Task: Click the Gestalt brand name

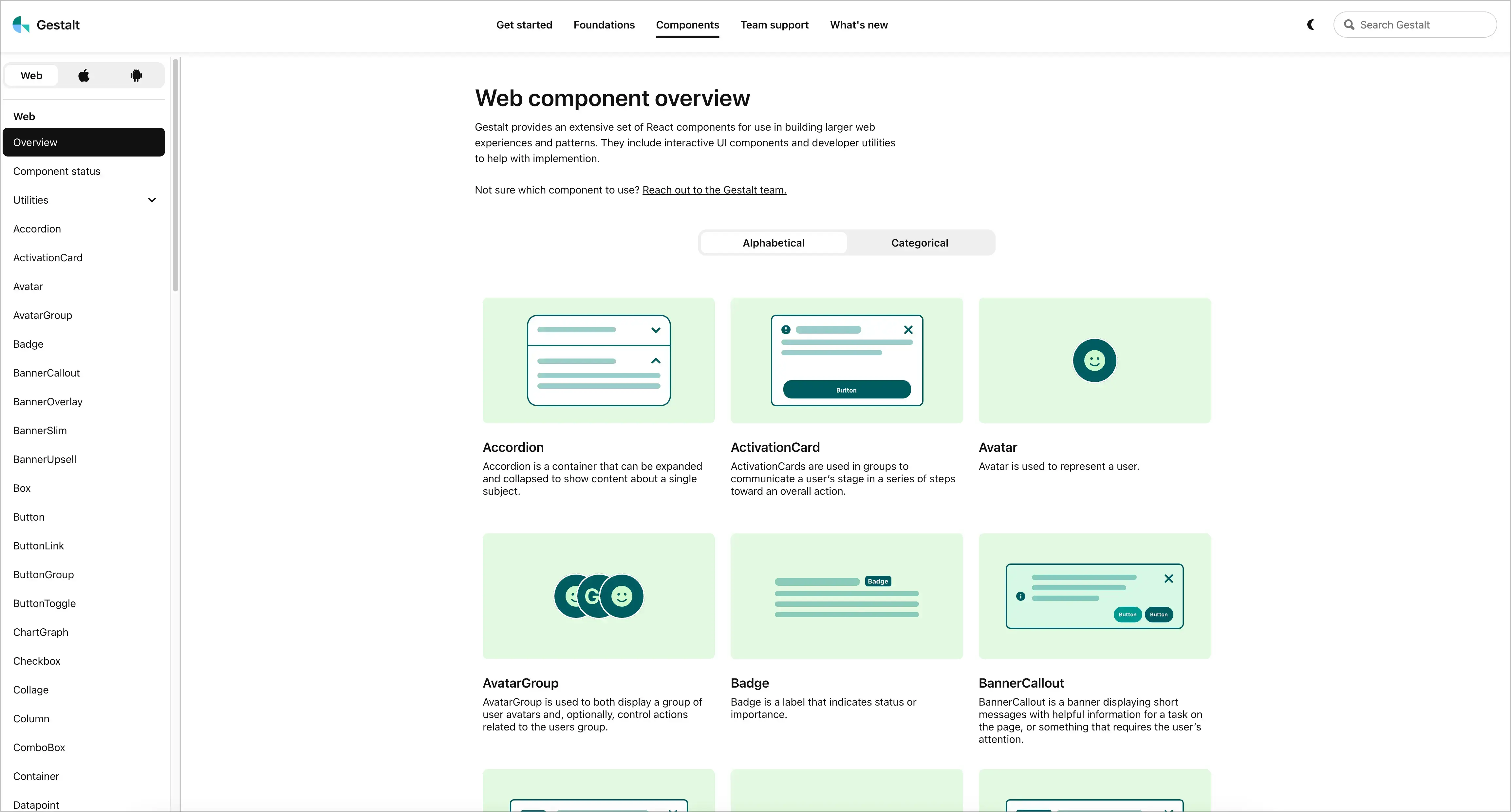Action: [58, 25]
